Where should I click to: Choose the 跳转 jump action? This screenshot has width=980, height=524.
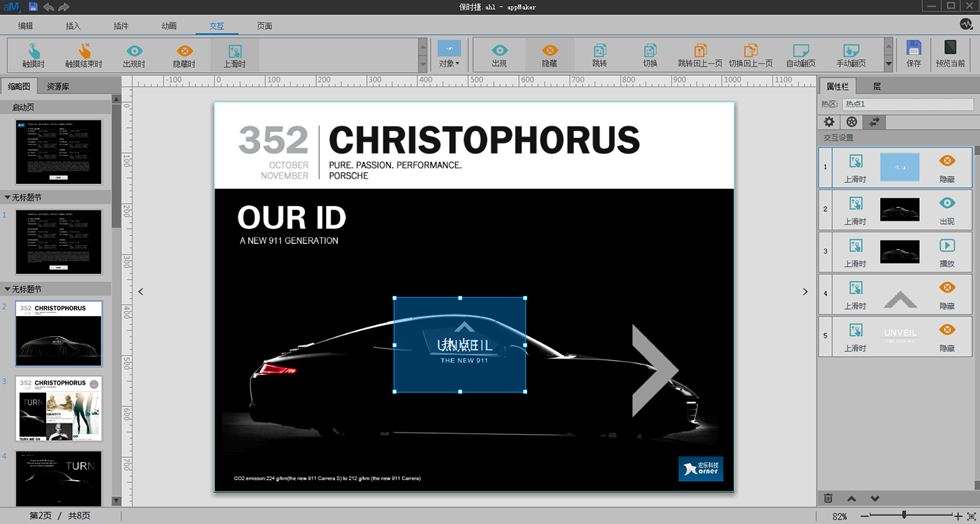pos(599,56)
